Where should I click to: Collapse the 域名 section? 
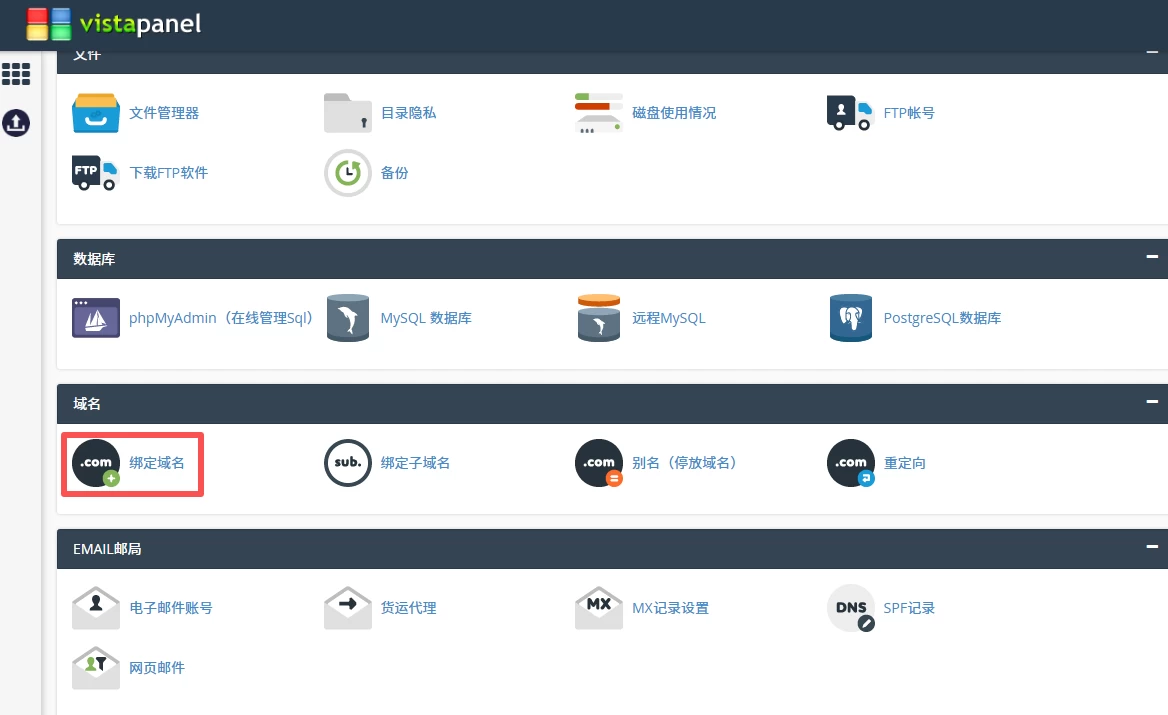[x=1152, y=403]
